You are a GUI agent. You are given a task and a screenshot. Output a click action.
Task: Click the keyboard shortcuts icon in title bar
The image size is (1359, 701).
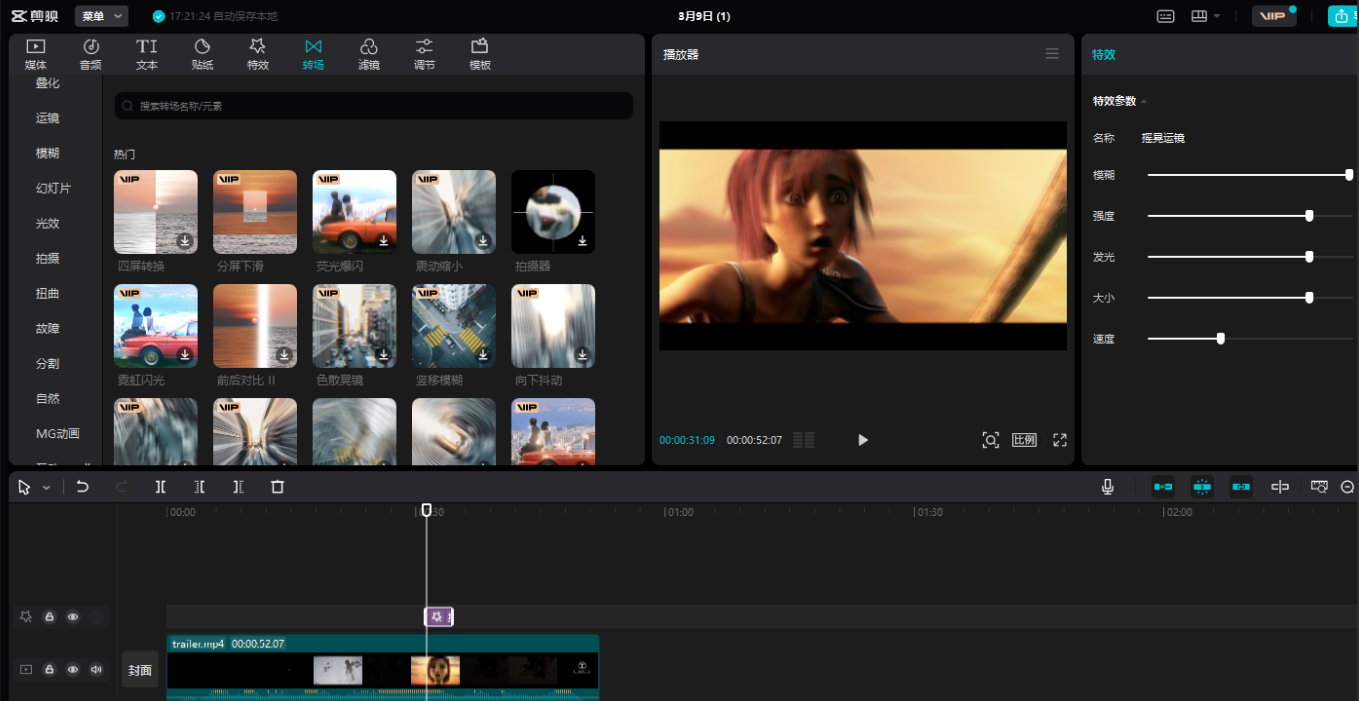point(1166,16)
